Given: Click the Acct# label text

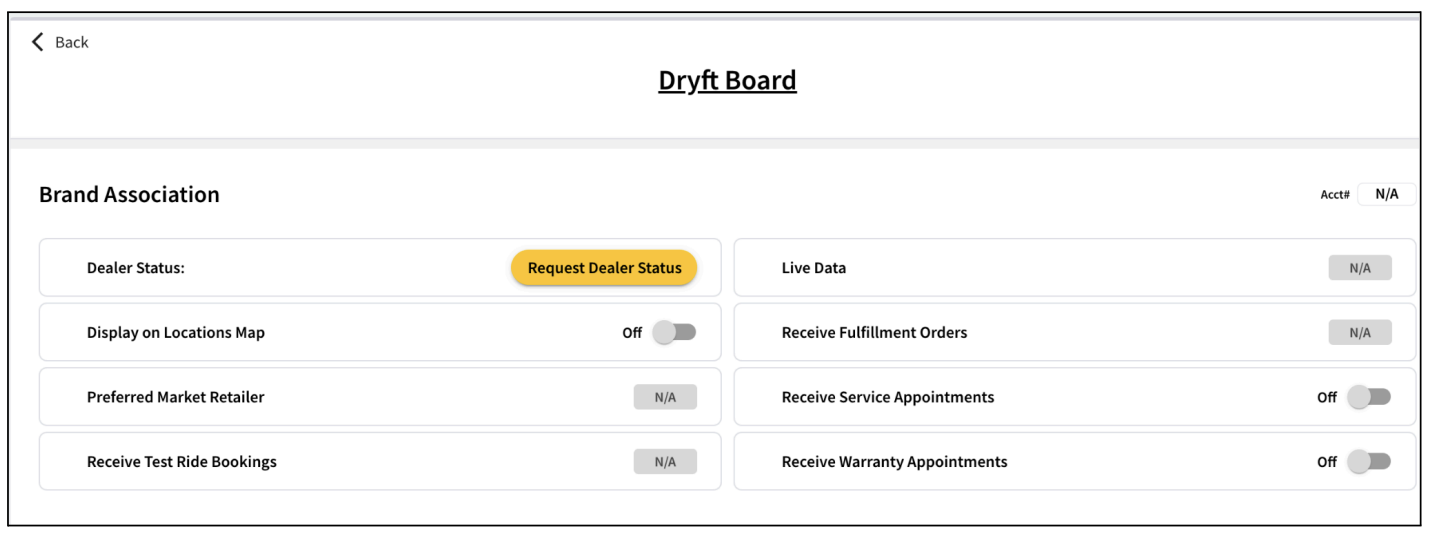Looking at the screenshot, I should [1335, 195].
